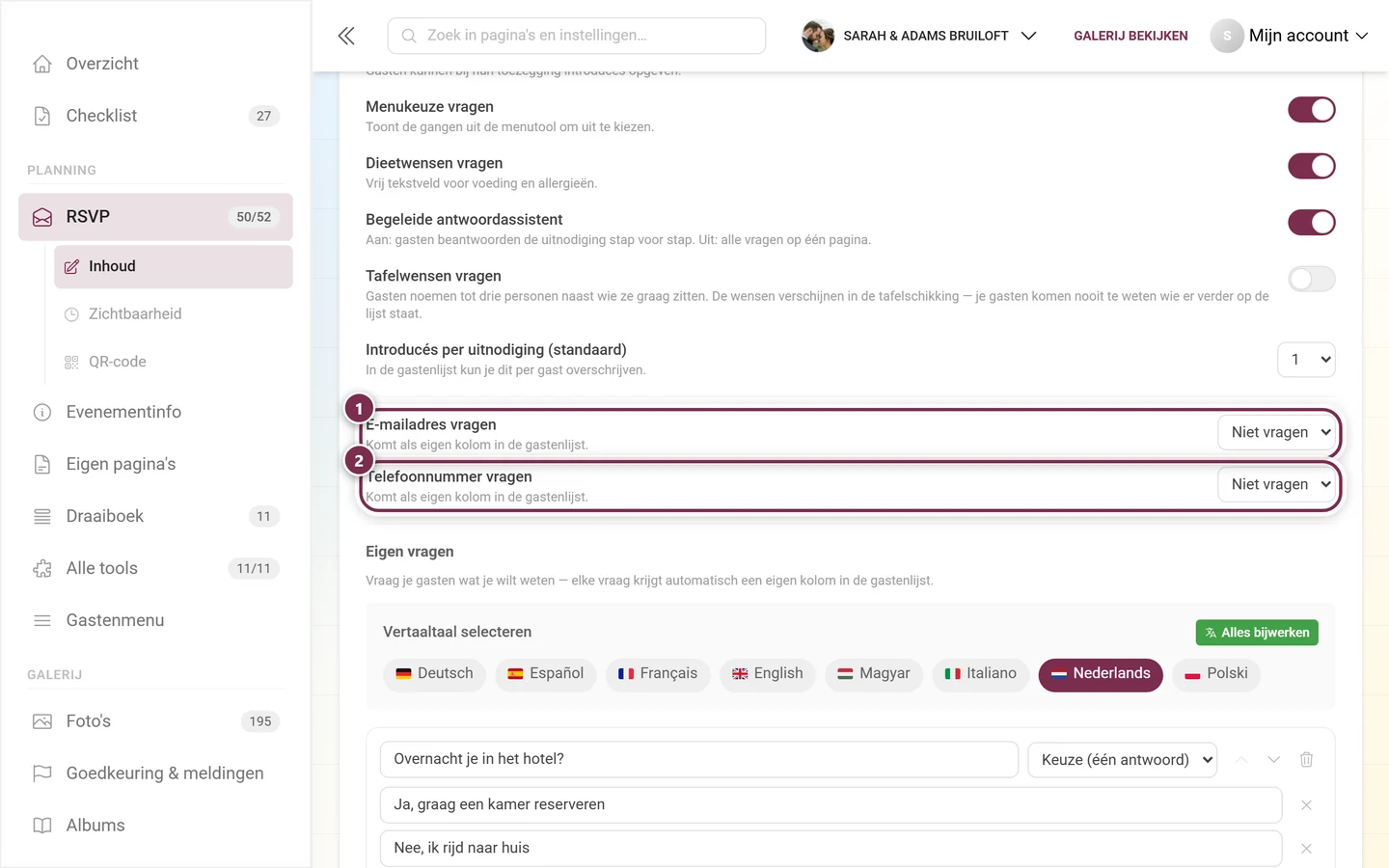
Task: Click the Foto's image icon
Action: pyautogui.click(x=42, y=721)
